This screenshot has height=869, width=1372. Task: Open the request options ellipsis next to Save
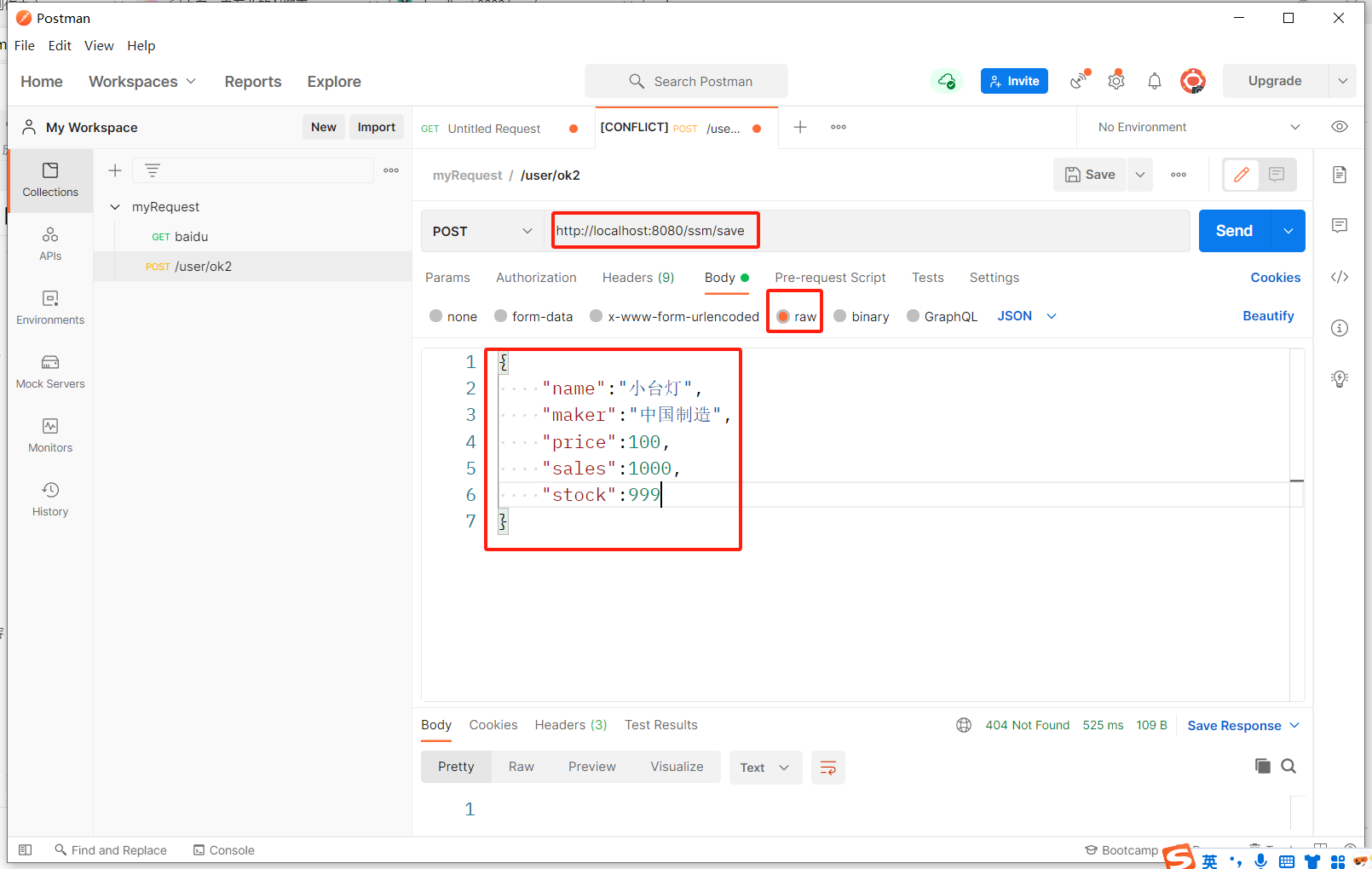[1179, 175]
